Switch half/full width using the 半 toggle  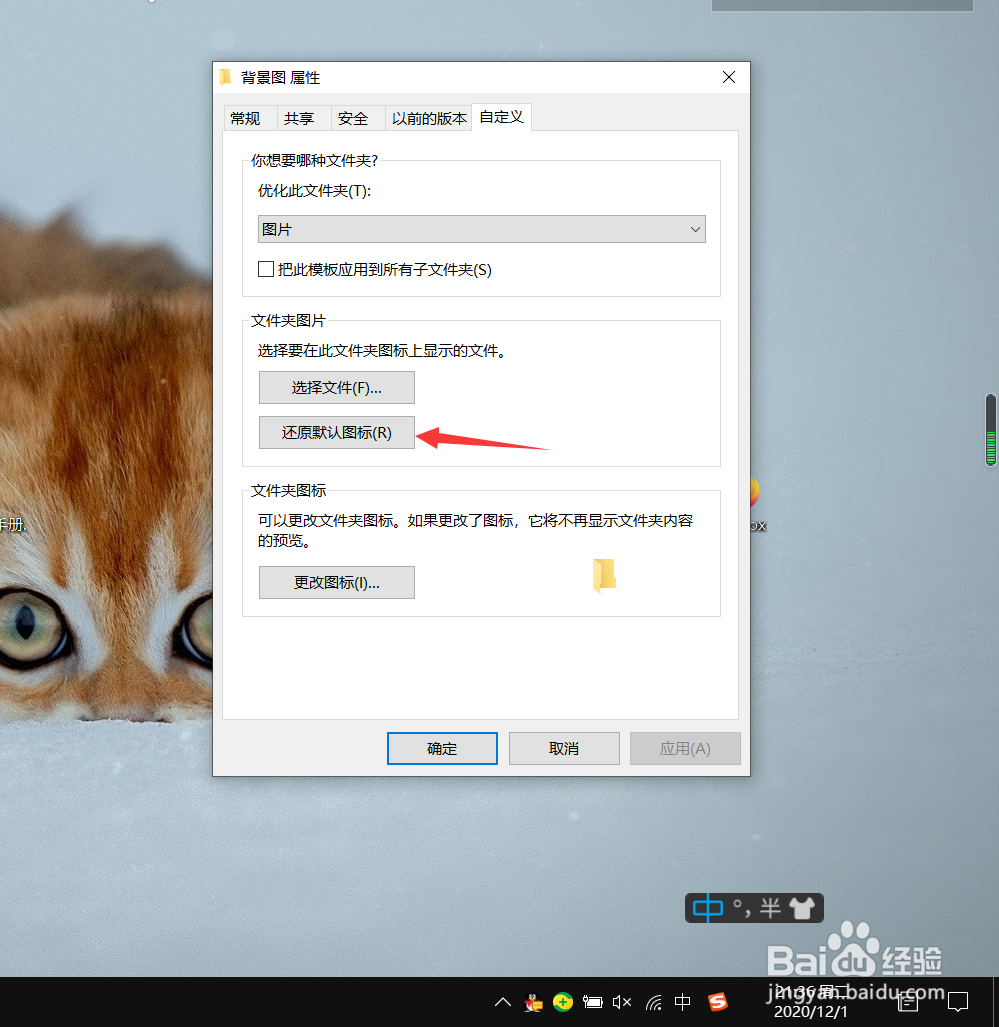point(768,907)
